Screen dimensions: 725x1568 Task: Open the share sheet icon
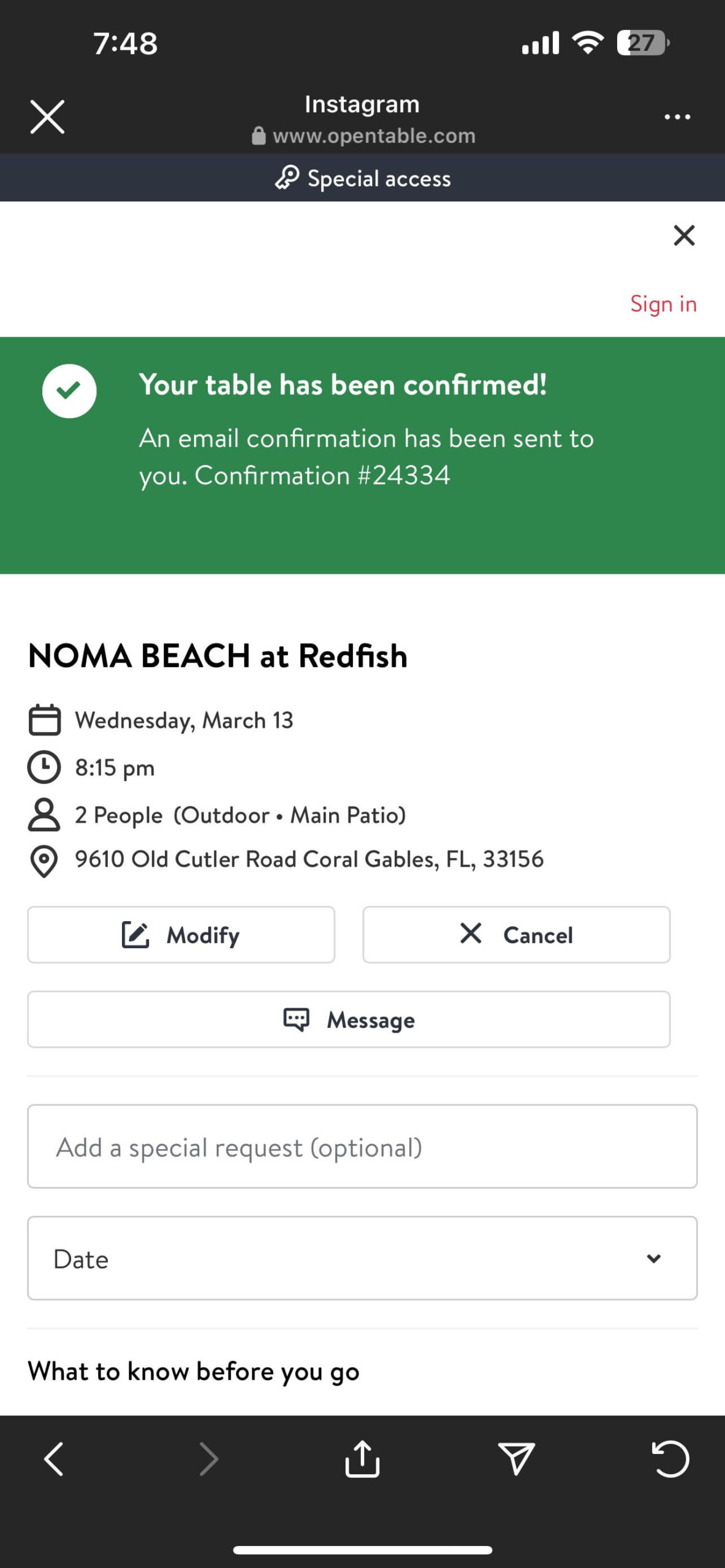[x=362, y=1459]
